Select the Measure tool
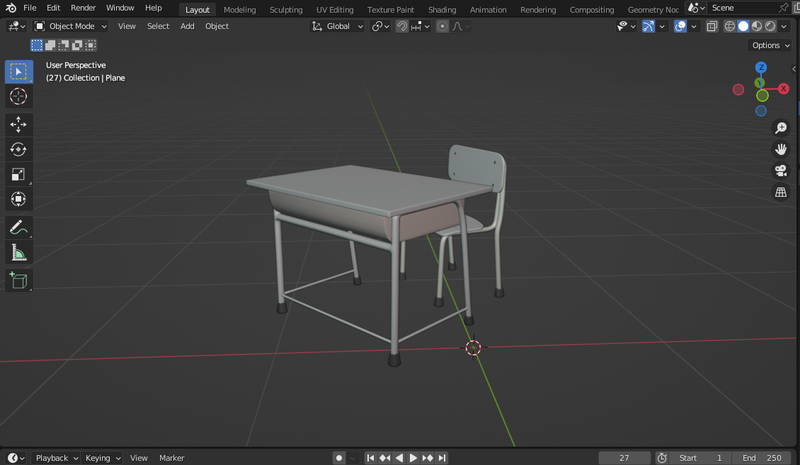Image resolution: width=800 pixels, height=465 pixels. click(19, 253)
